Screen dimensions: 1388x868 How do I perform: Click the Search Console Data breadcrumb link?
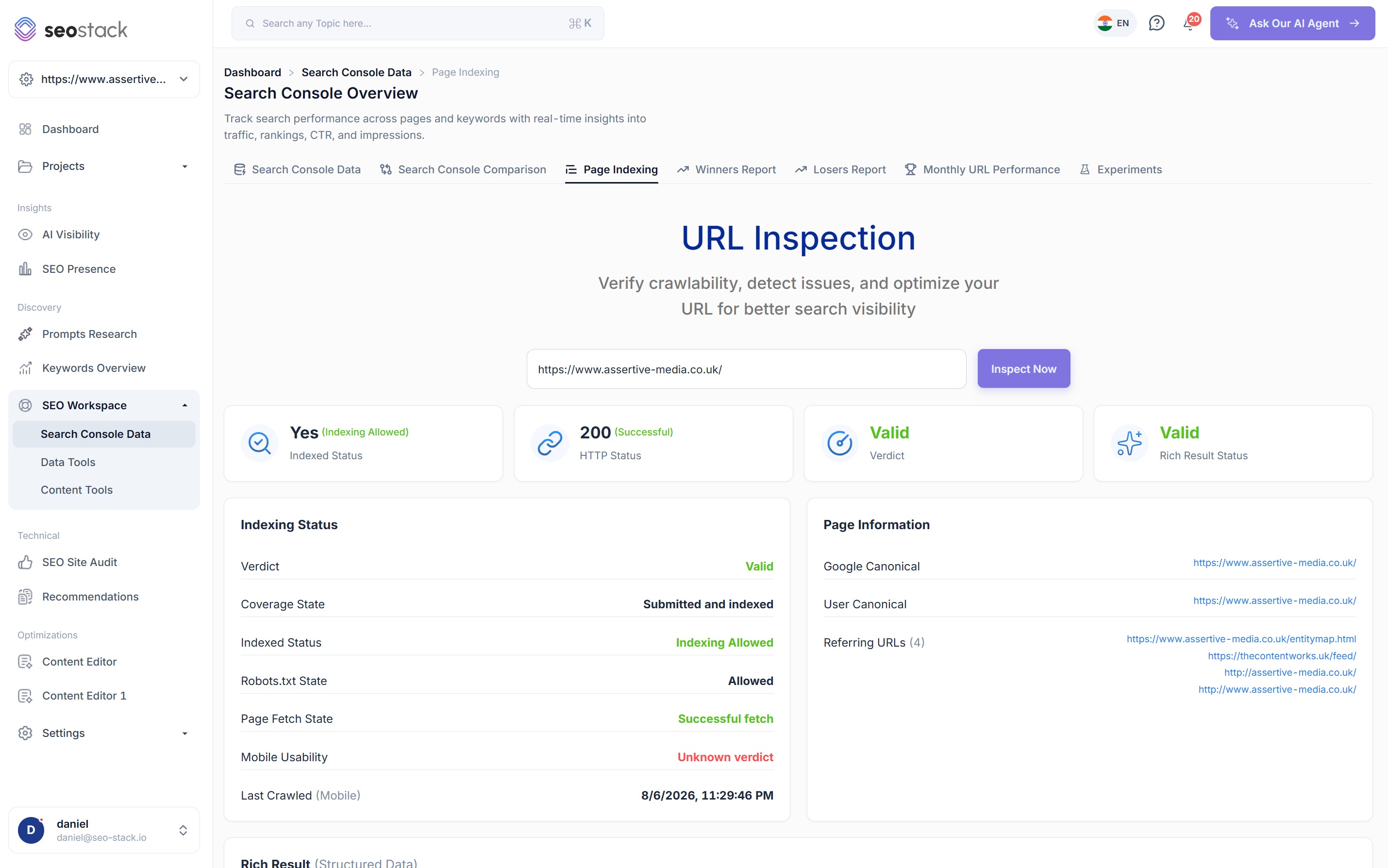tap(356, 72)
